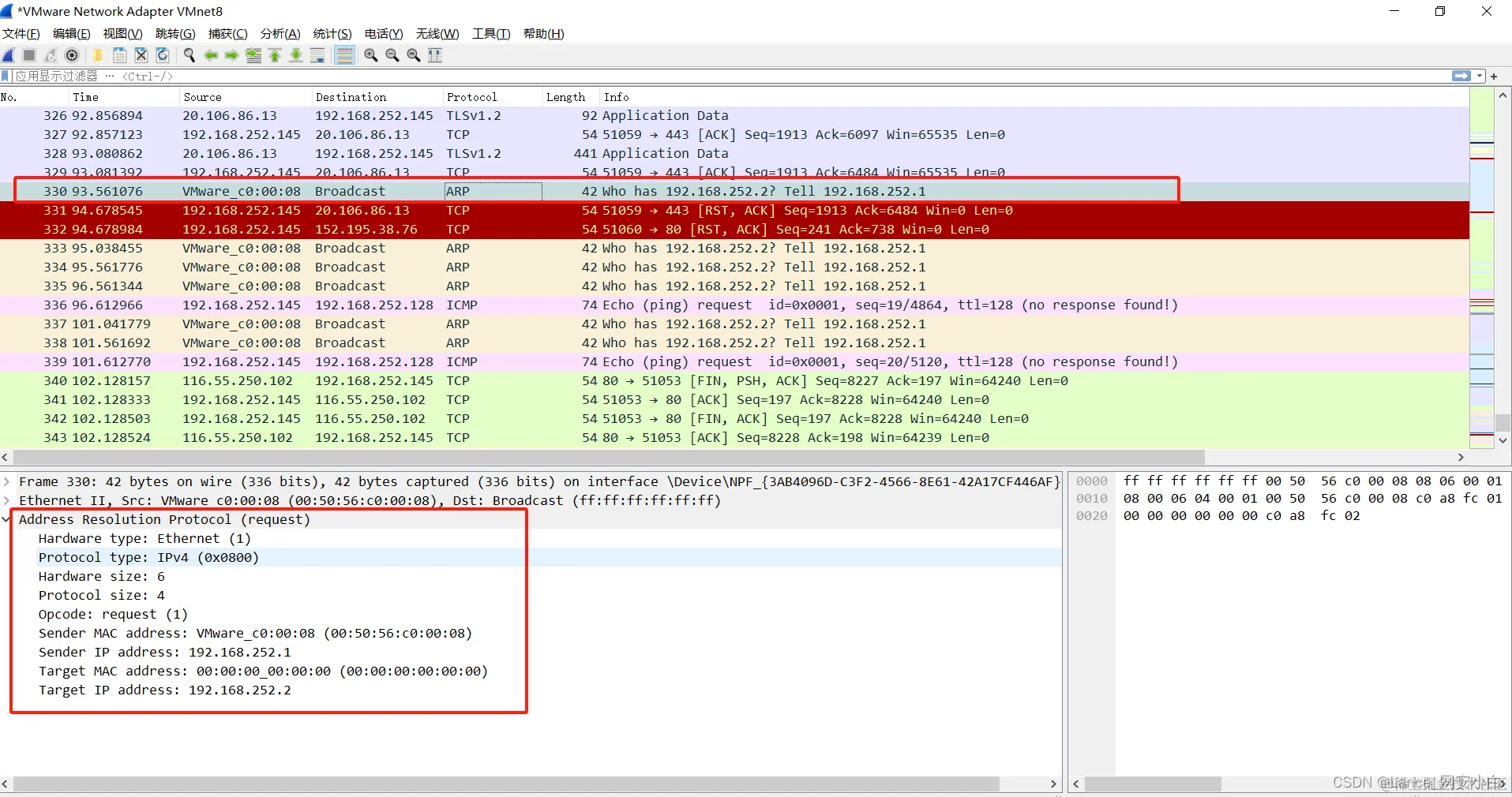Select packet 340 FIN, PSH, ACK row

(734, 381)
